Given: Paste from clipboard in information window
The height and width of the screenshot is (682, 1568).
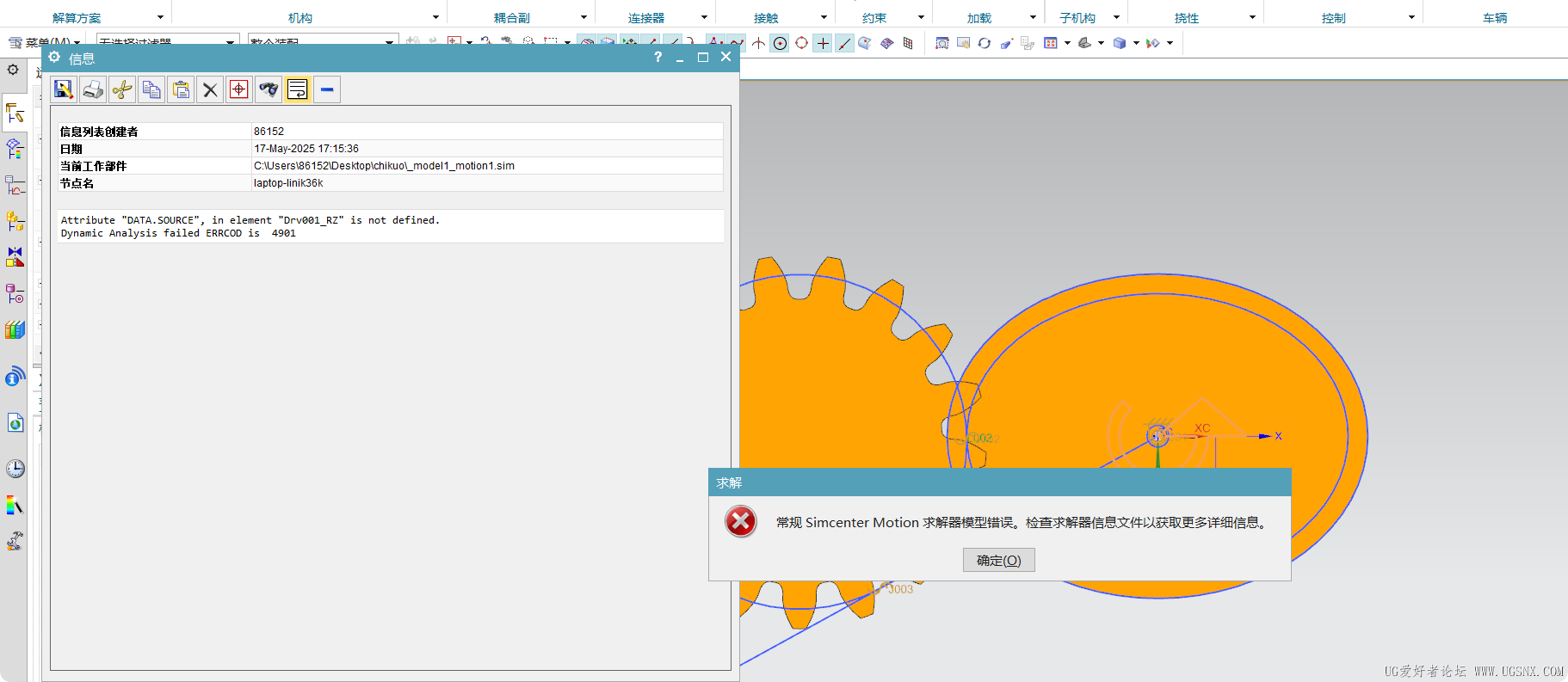Looking at the screenshot, I should click(x=181, y=89).
